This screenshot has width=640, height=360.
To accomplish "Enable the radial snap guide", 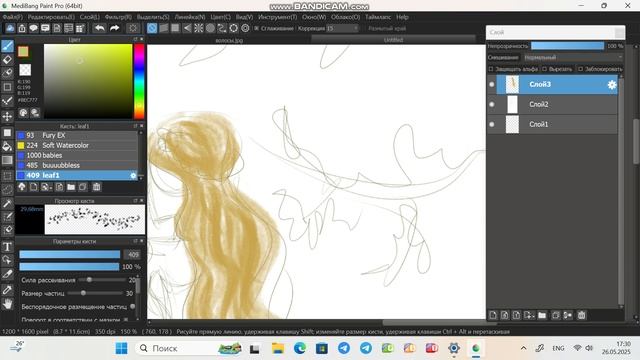I will (198, 28).
